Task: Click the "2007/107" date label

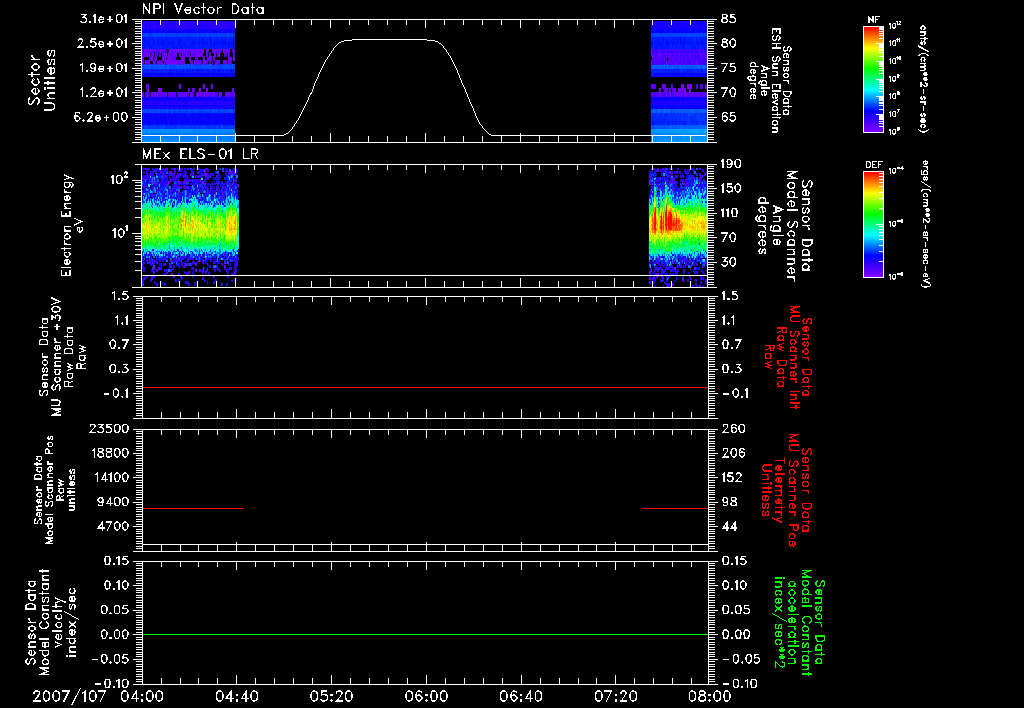Action: [69, 696]
